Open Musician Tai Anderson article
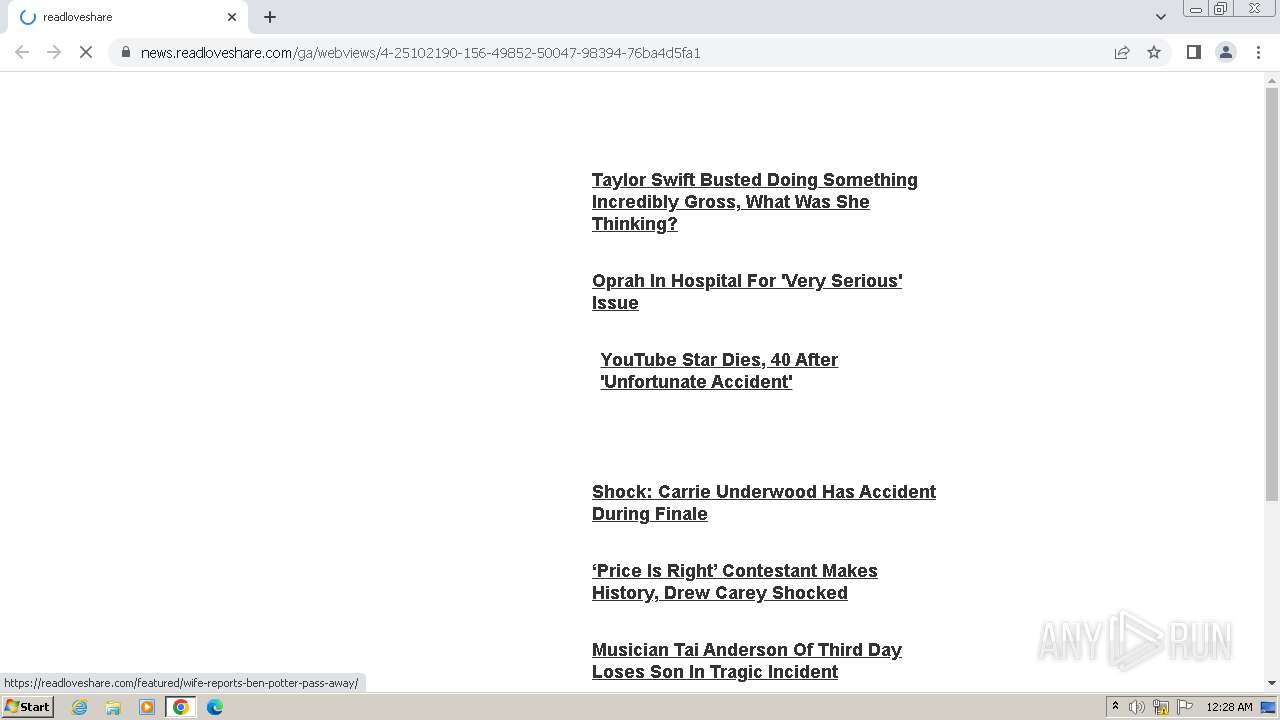Screen dimensions: 1280x720 click(x=747, y=661)
